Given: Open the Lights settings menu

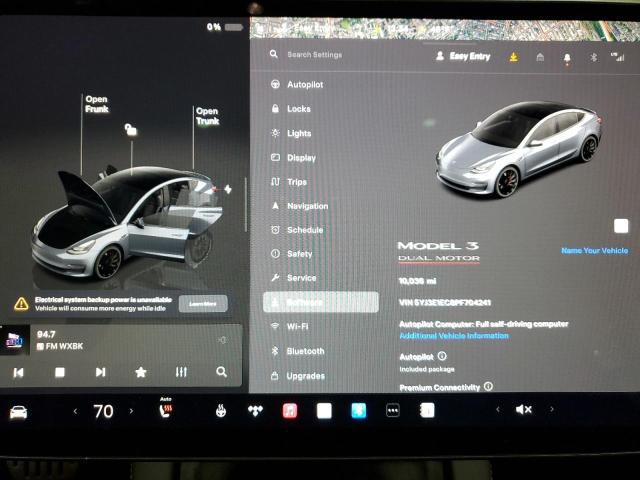Looking at the screenshot, I should point(291,133).
